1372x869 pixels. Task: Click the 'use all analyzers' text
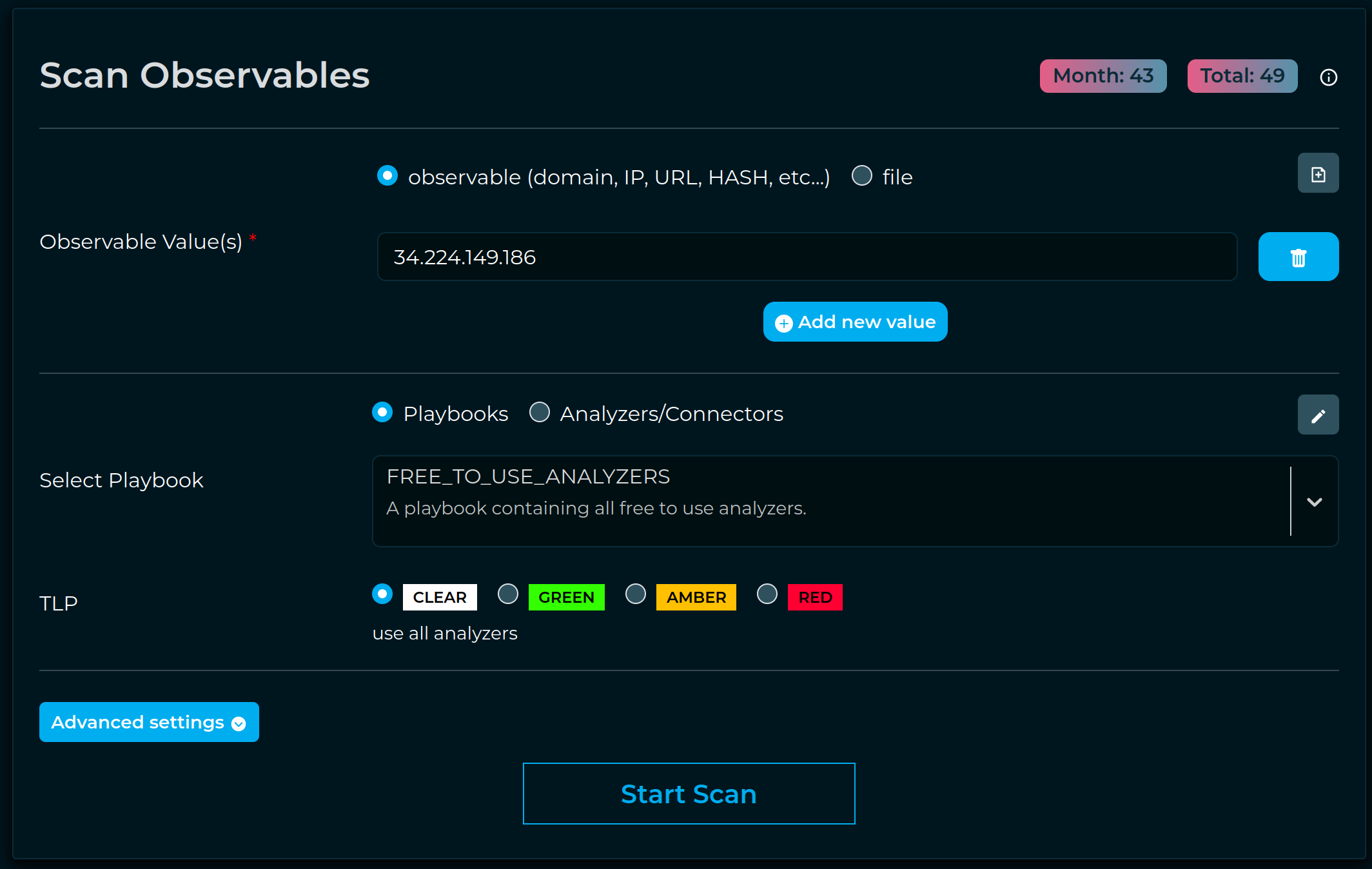point(445,633)
